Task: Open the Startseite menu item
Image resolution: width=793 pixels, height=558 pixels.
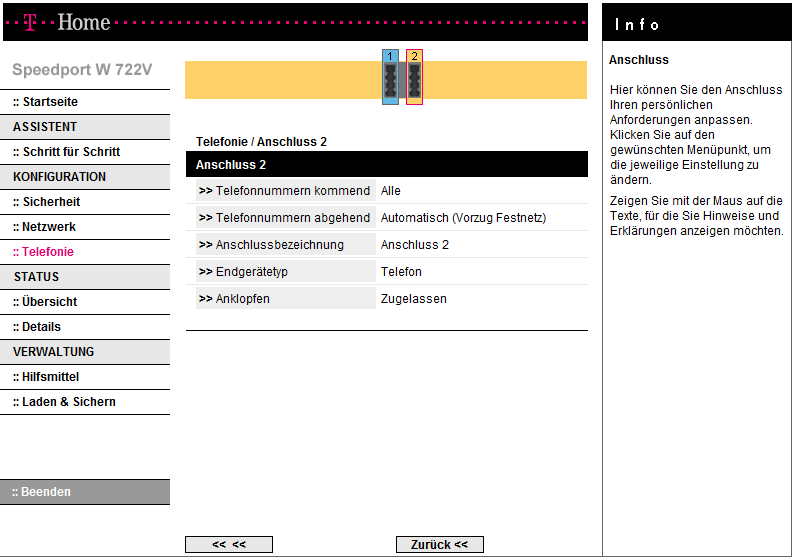Action: click(x=45, y=102)
